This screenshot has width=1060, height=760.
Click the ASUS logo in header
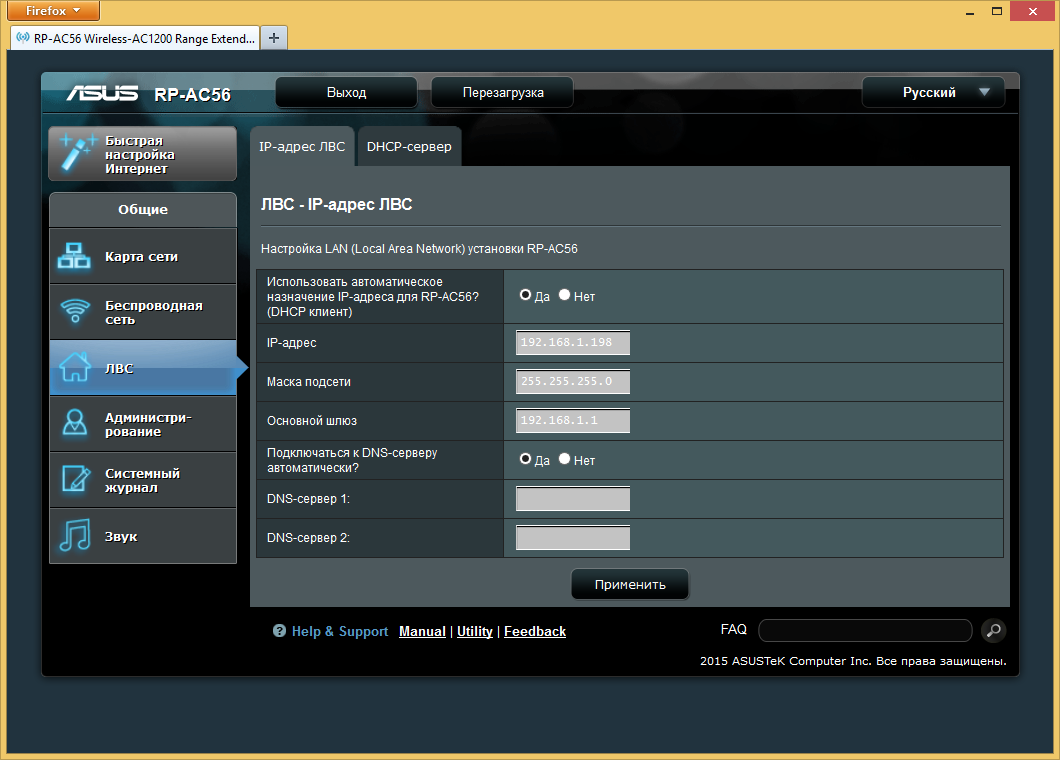(102, 93)
